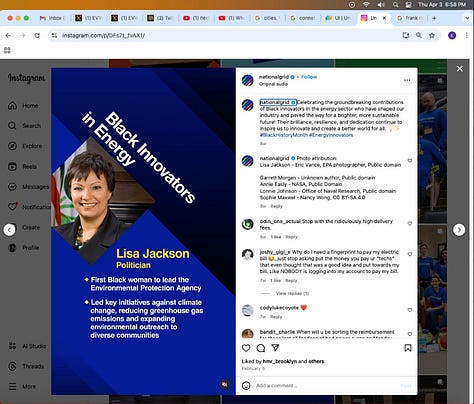Like the Photo attribution comment
Viewport: 474px width, 404px height.
(x=410, y=161)
